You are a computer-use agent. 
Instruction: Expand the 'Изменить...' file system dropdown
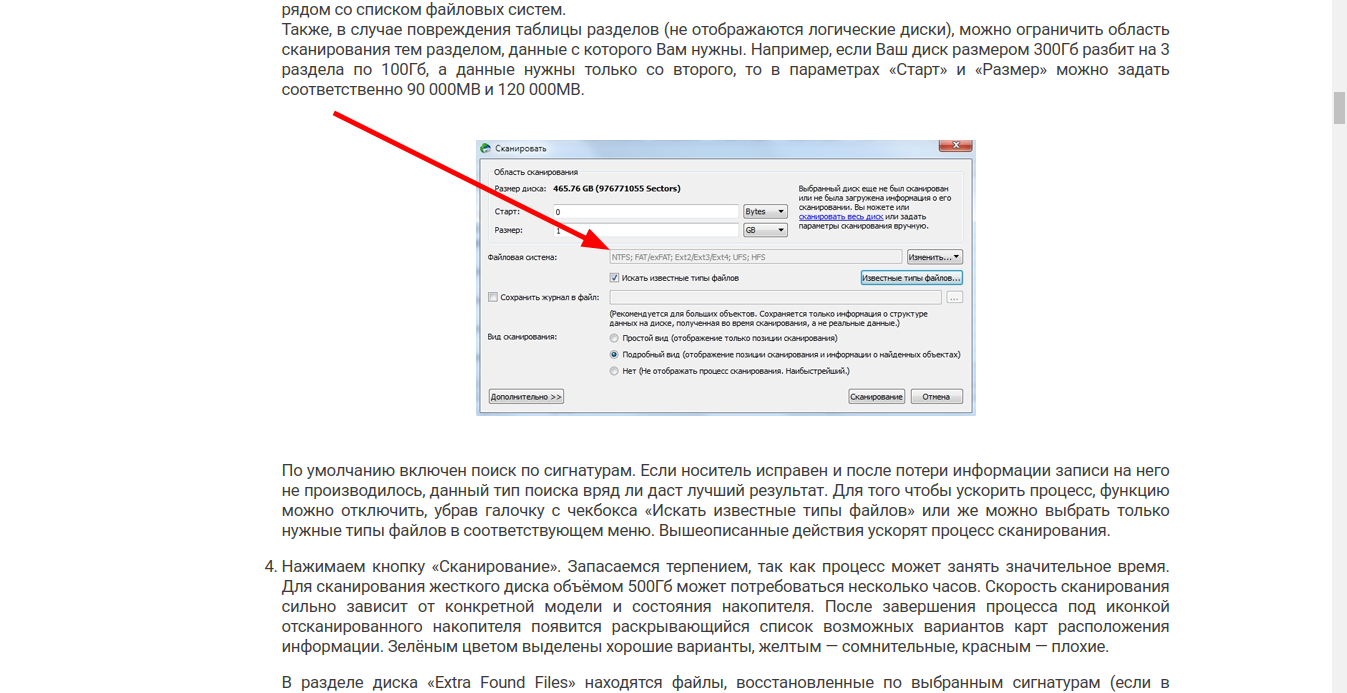(934, 257)
